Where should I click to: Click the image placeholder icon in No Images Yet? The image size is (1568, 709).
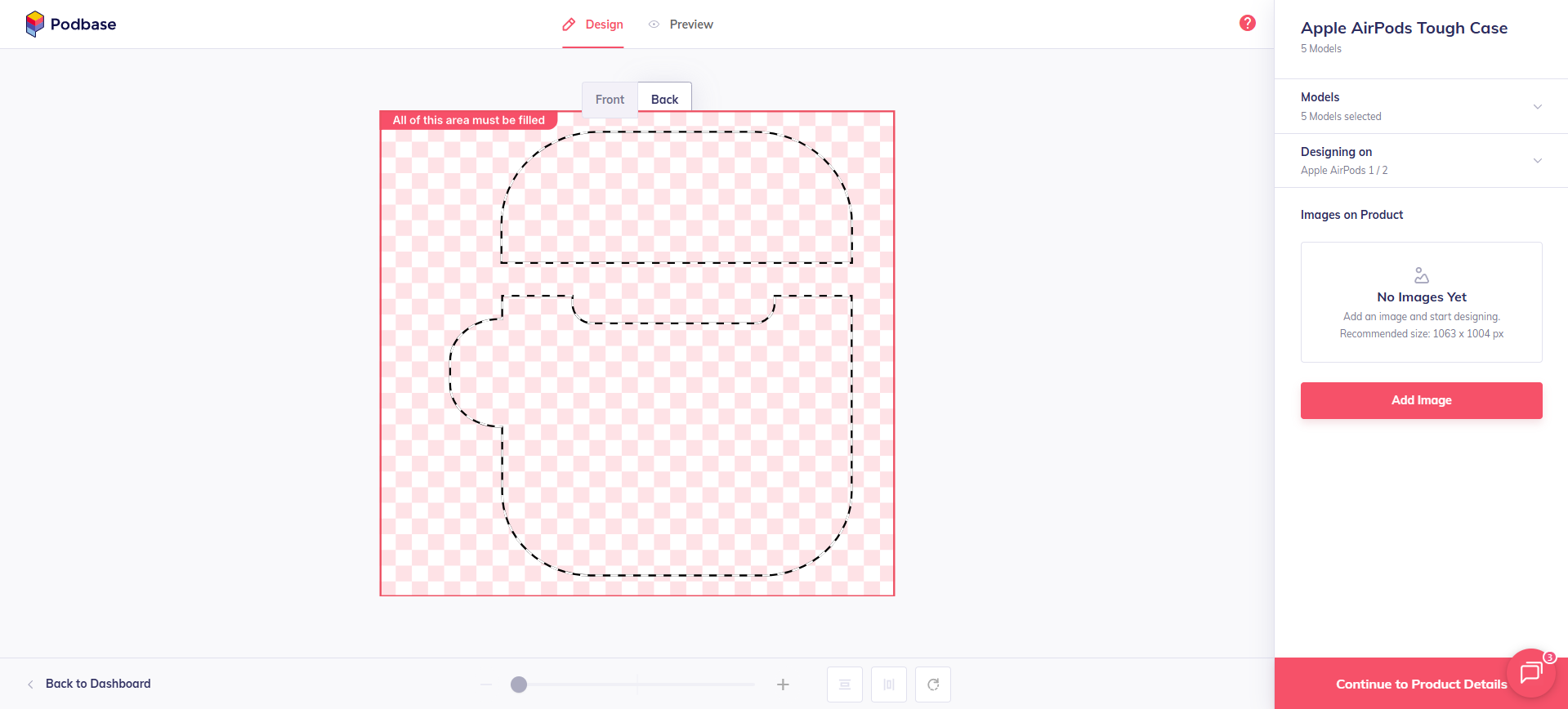click(1421, 275)
